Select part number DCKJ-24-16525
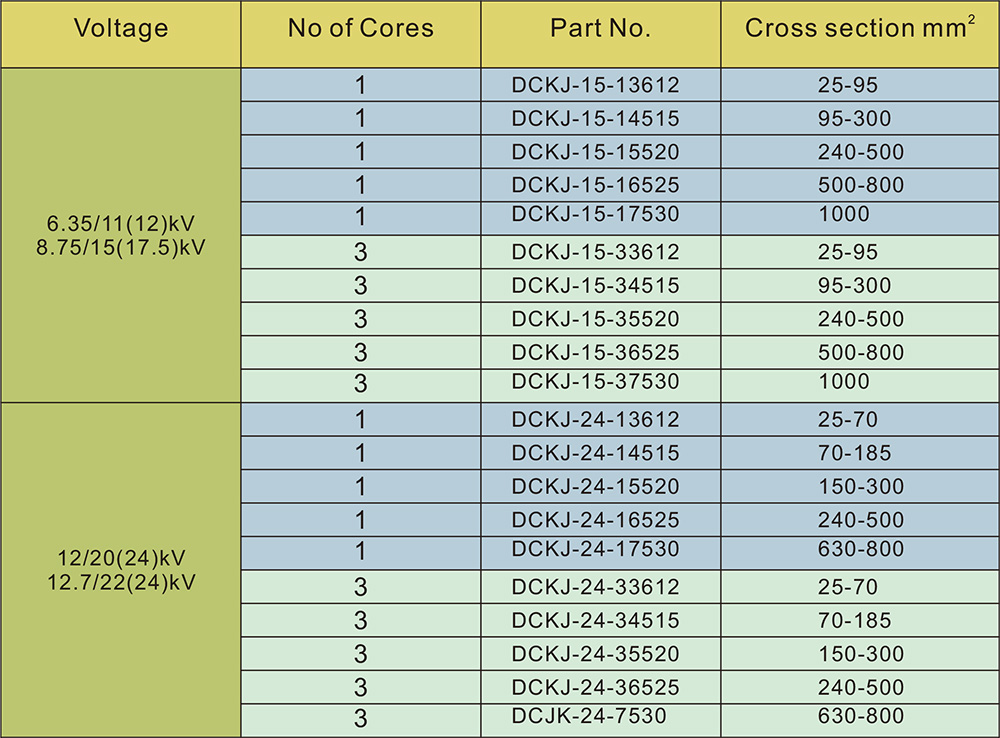The image size is (1000, 738). pos(595,520)
